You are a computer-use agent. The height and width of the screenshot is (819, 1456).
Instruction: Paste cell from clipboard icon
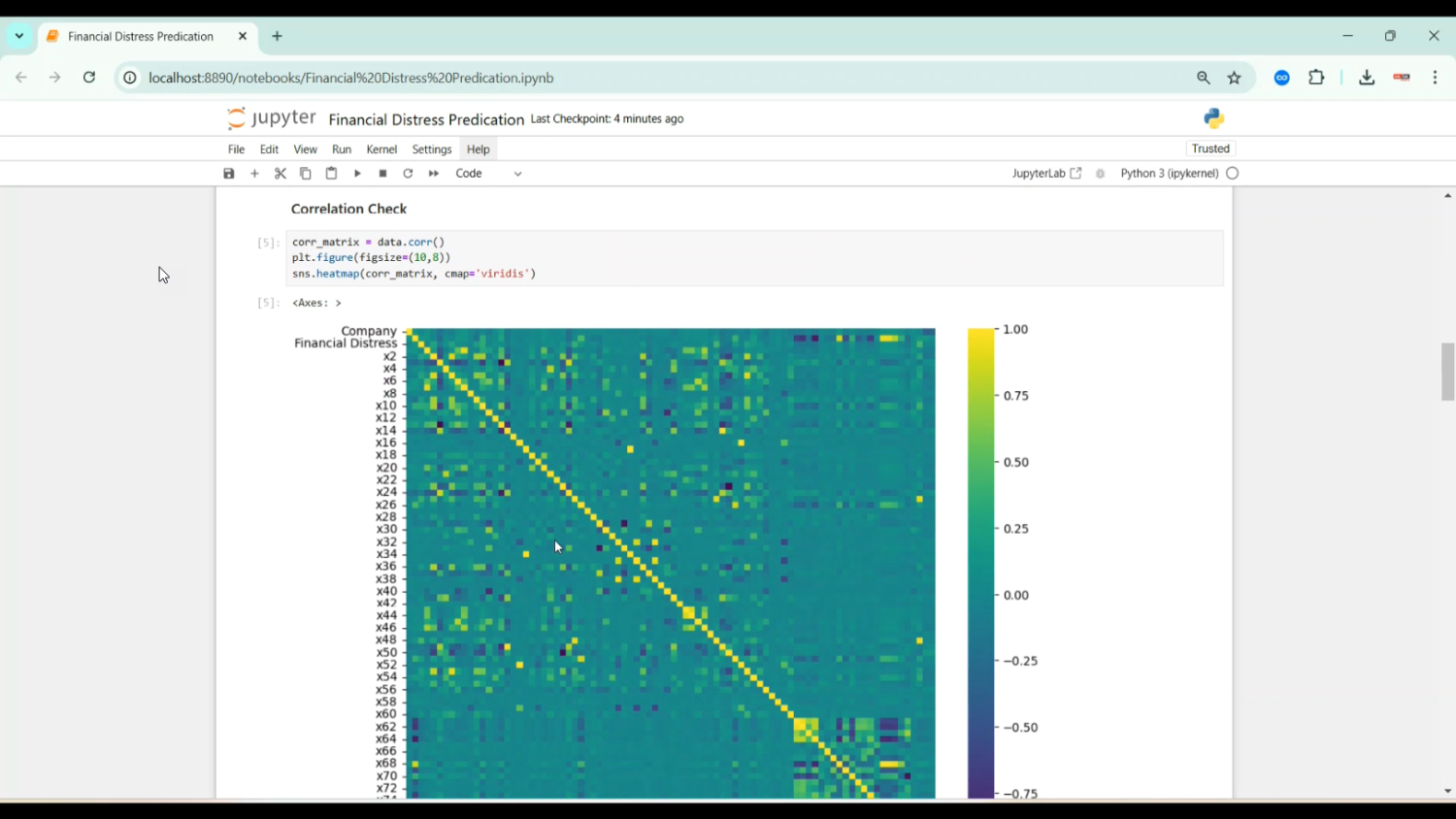coord(331,174)
